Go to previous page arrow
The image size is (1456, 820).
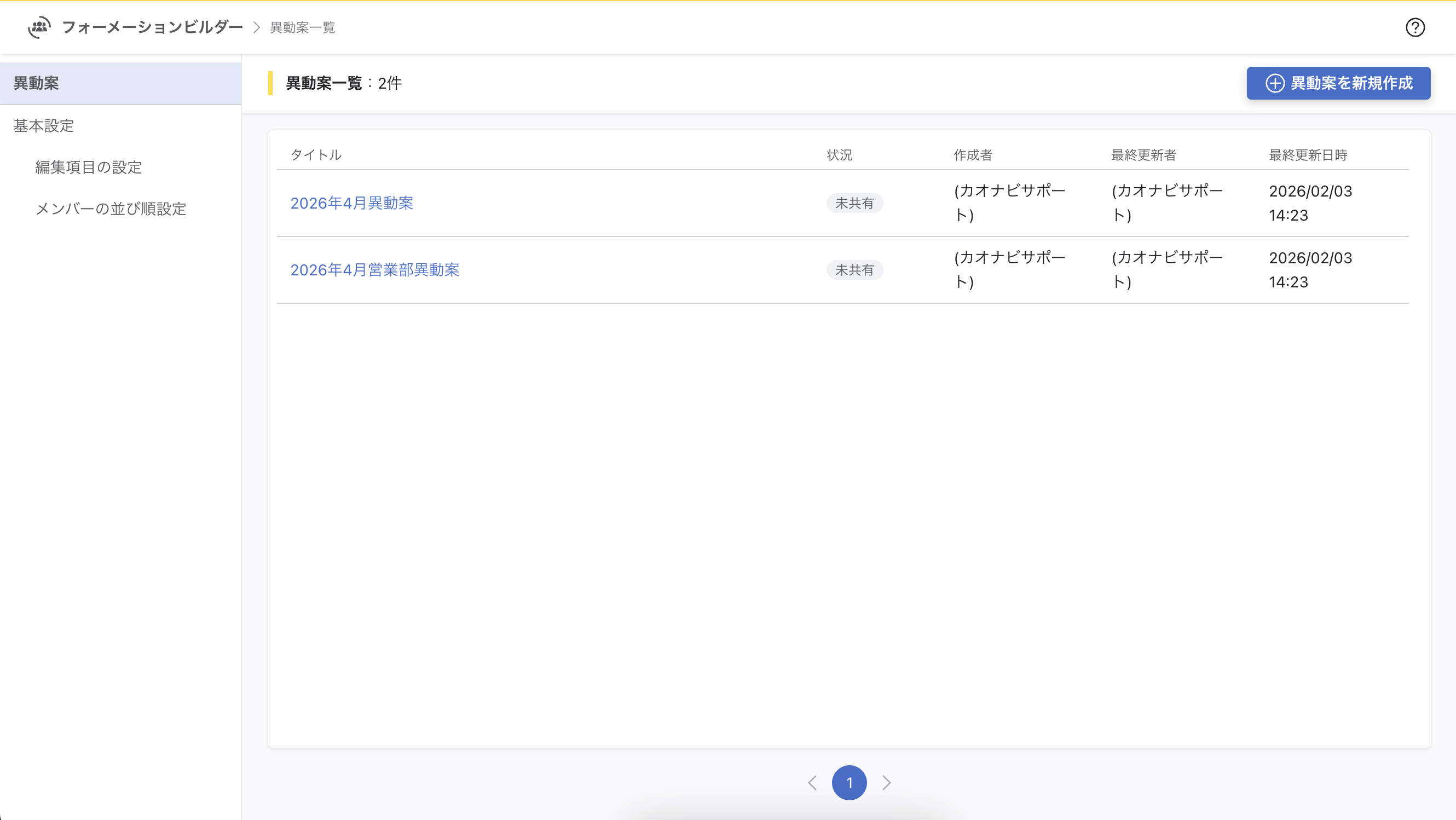[813, 783]
